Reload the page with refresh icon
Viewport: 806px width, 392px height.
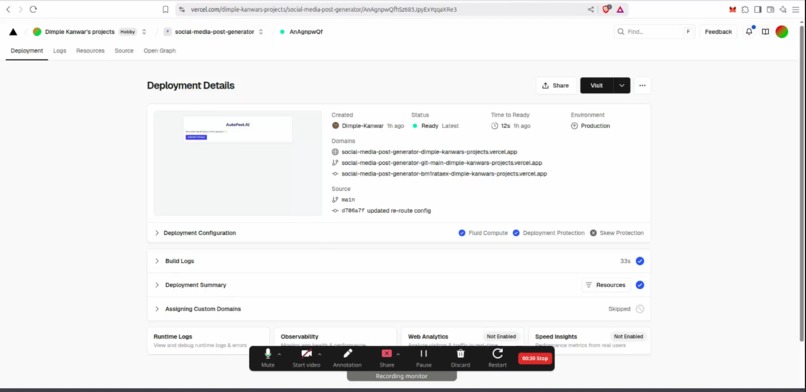tap(33, 9)
